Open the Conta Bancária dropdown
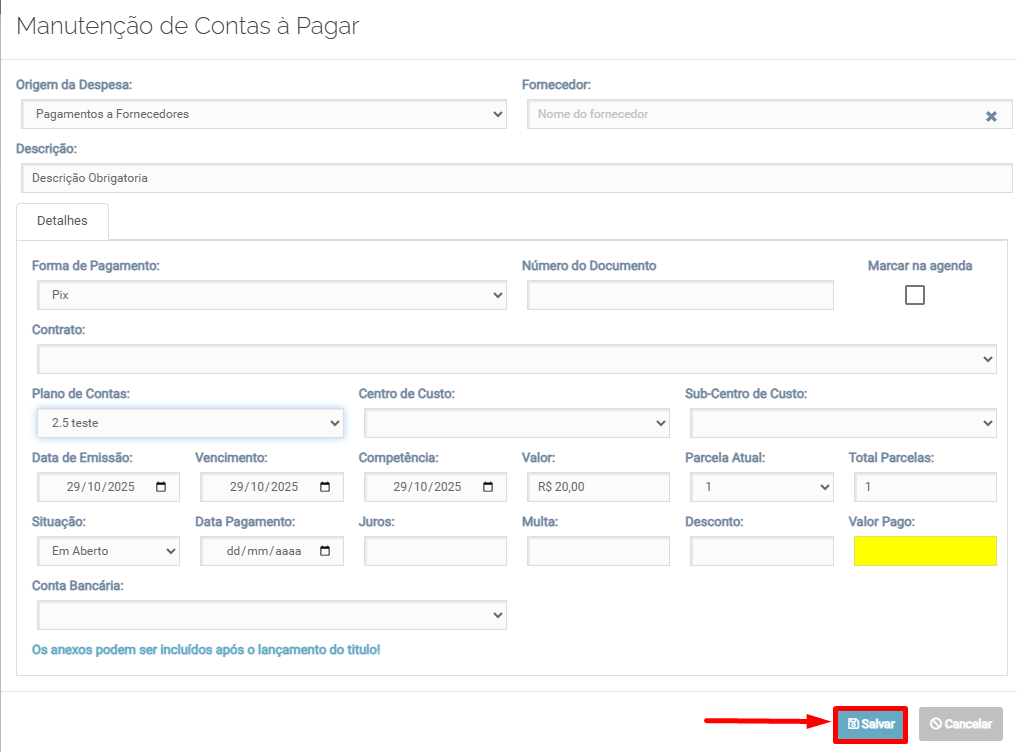The height and width of the screenshot is (752, 1017). tap(271, 615)
